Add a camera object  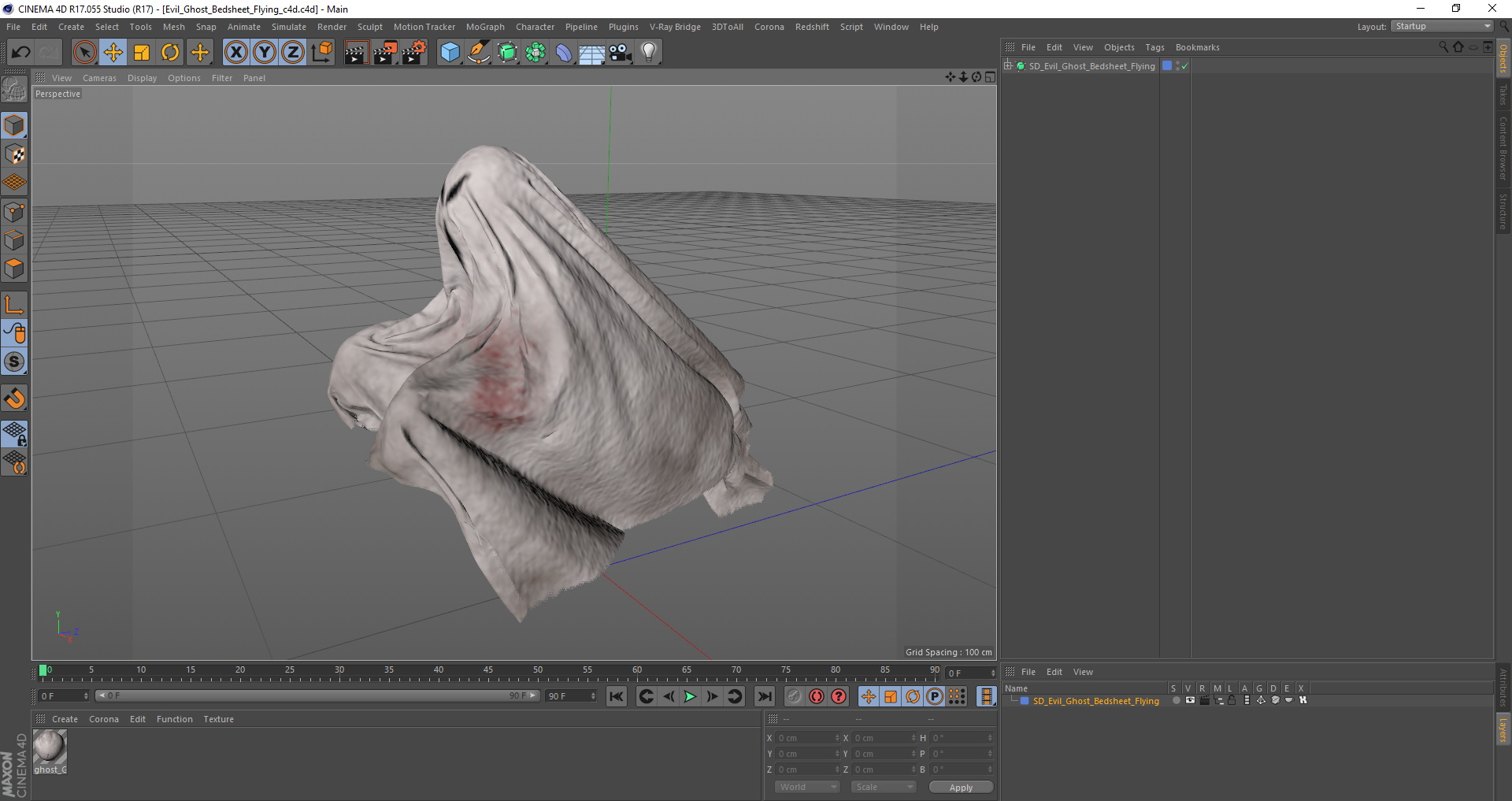(x=621, y=53)
